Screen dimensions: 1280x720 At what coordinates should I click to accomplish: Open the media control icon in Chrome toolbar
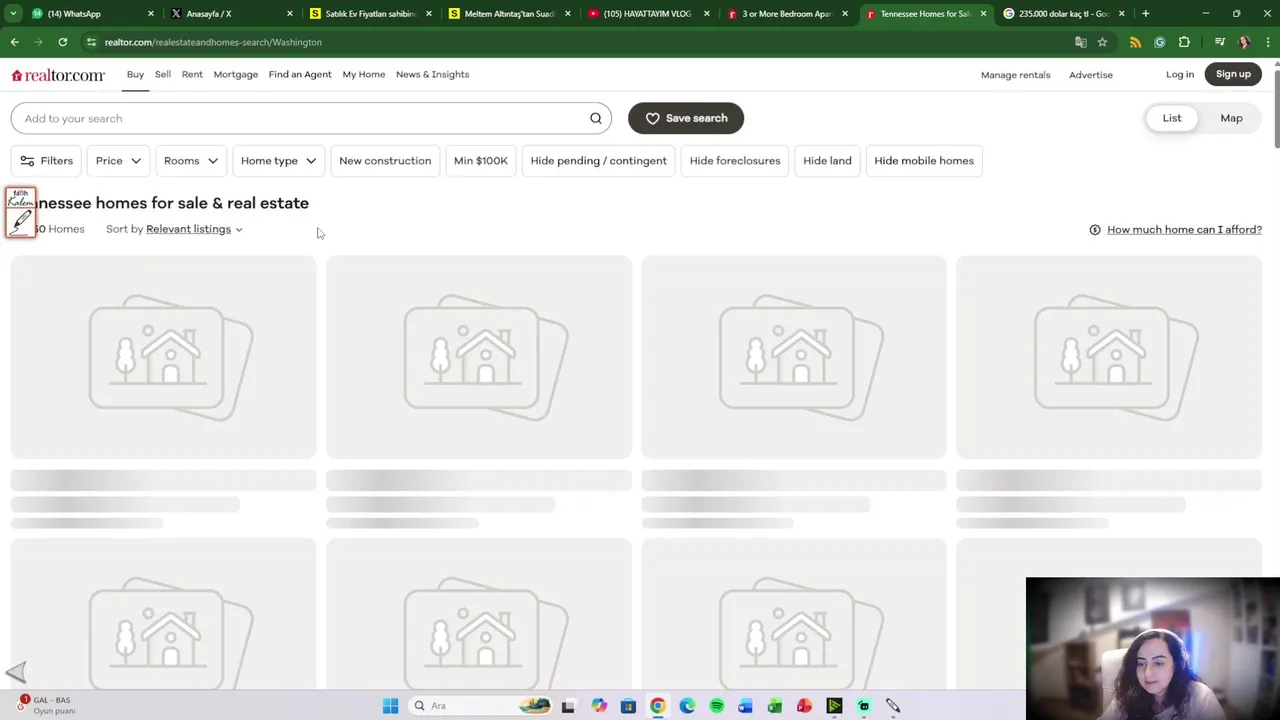(1220, 42)
